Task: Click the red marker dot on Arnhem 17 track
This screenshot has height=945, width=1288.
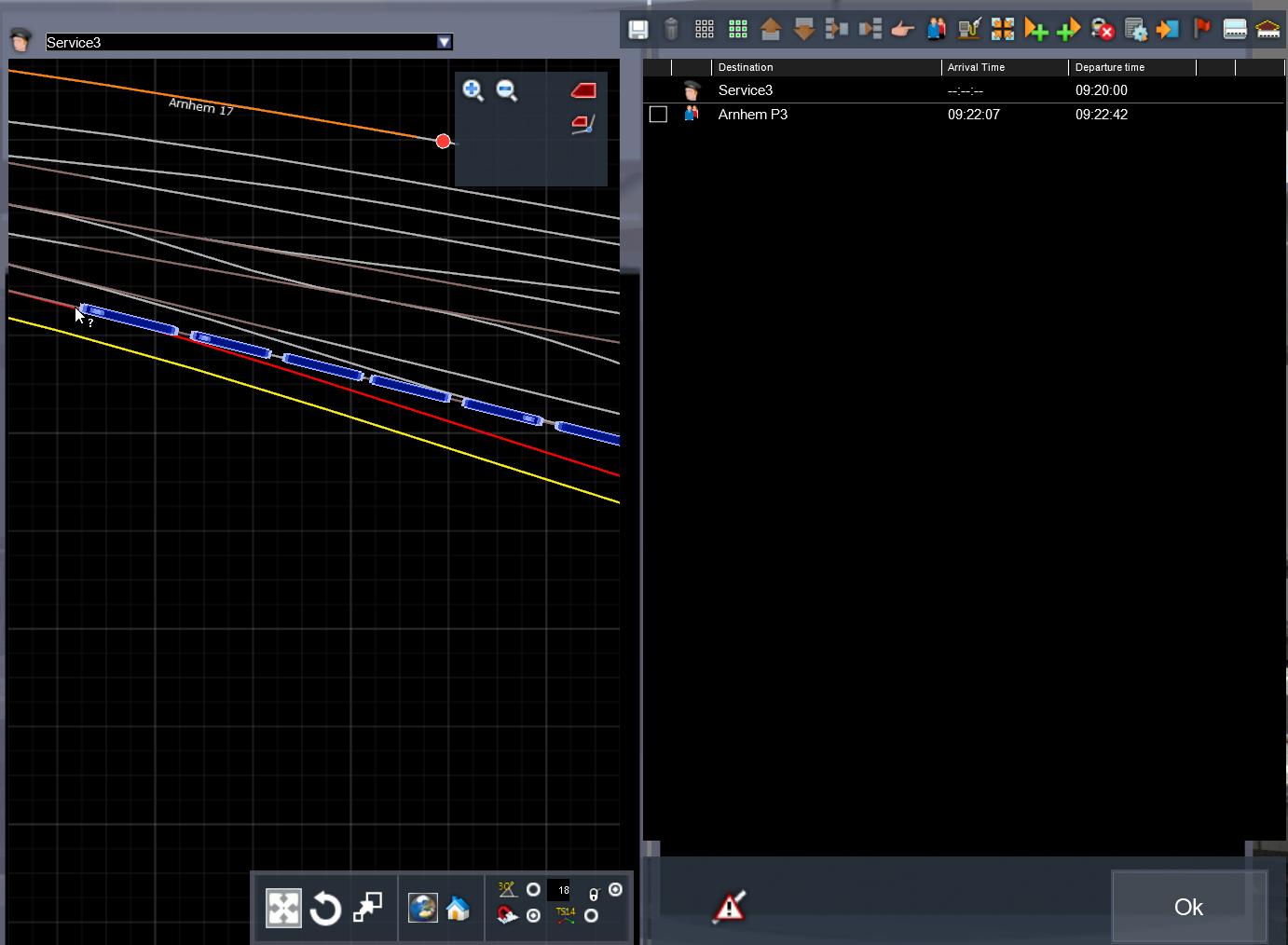Action: pos(443,142)
